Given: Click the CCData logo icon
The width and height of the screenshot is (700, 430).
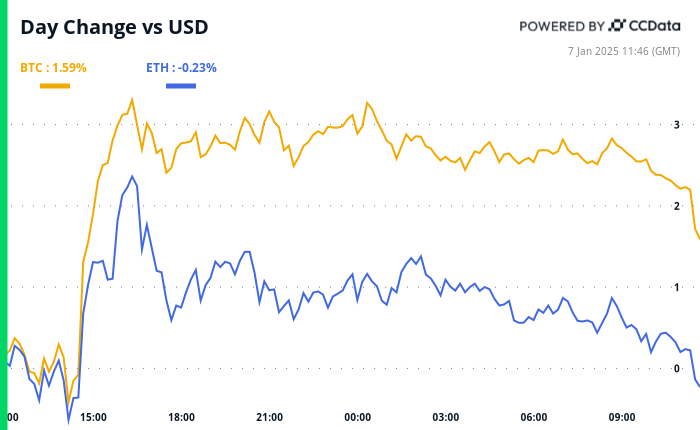Looking at the screenshot, I should click(619, 26).
